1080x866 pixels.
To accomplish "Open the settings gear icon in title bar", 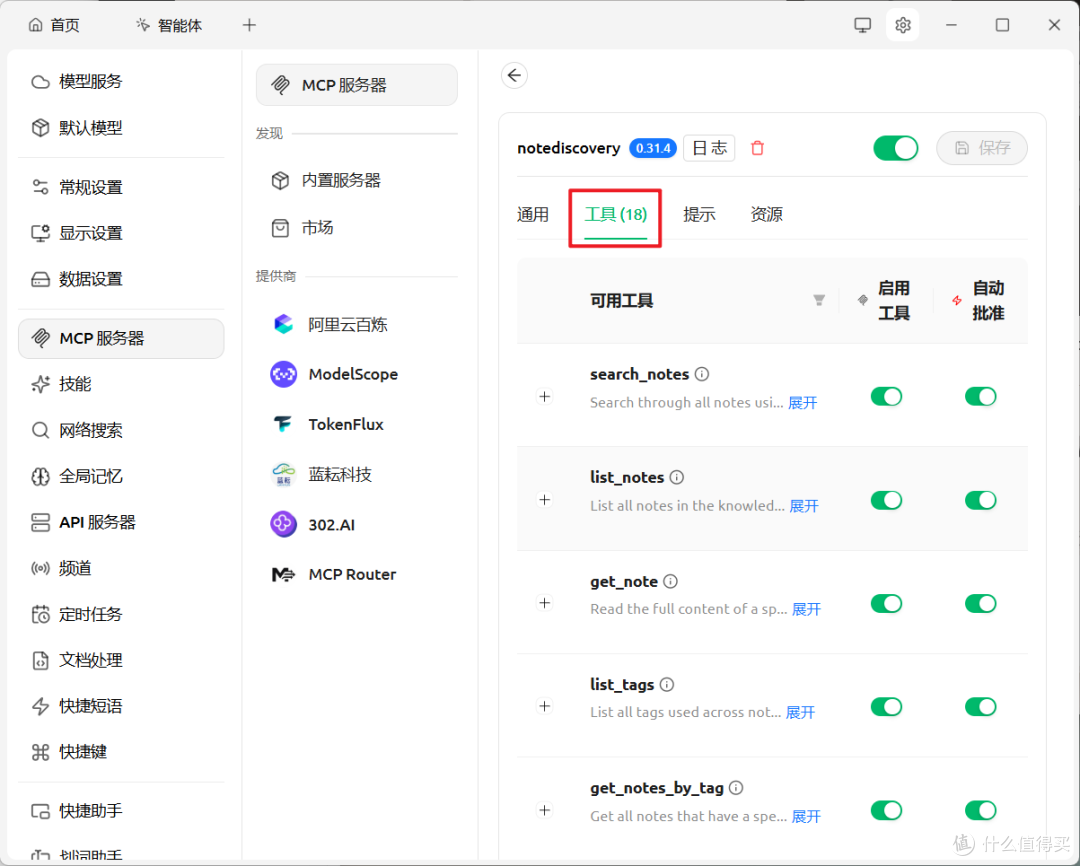I will 902,25.
